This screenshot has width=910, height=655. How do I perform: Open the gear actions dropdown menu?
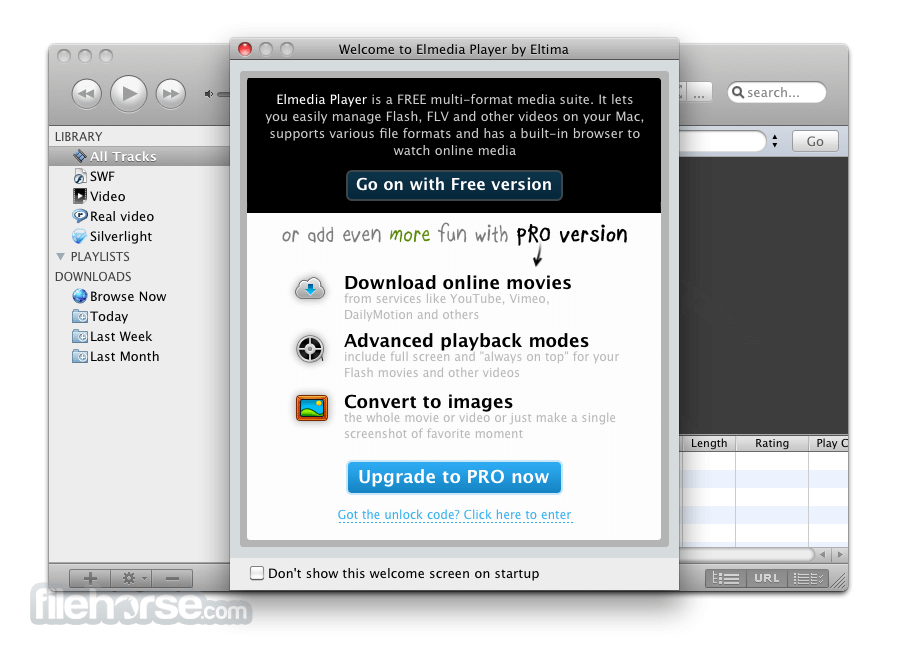coord(132,578)
